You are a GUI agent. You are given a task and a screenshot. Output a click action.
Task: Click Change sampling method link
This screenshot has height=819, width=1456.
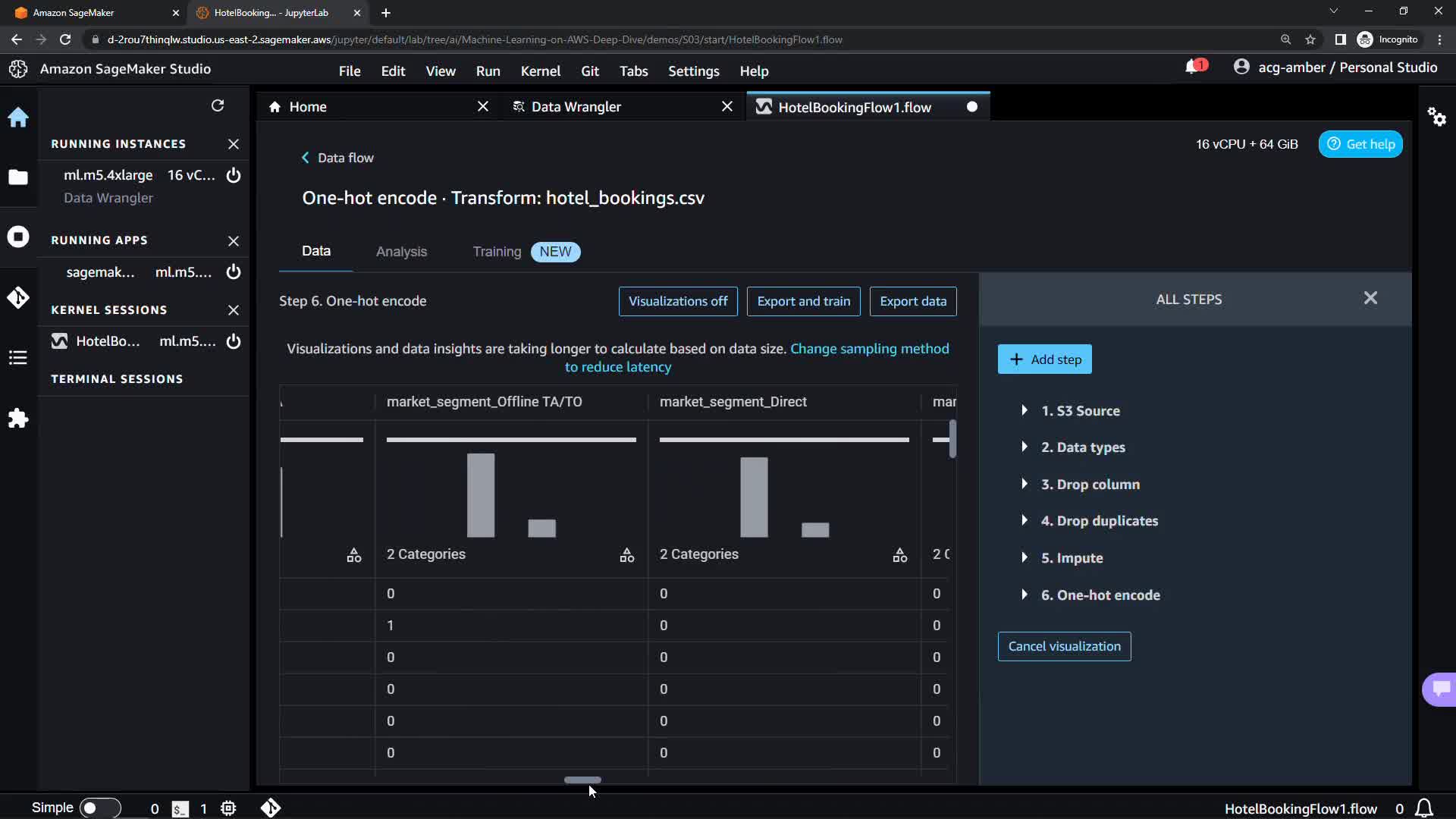(869, 349)
